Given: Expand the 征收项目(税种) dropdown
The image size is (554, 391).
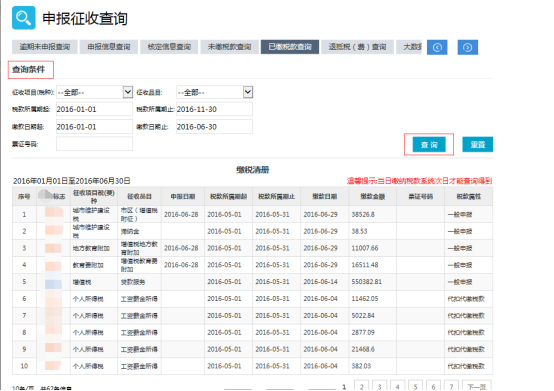Looking at the screenshot, I should (x=94, y=92).
